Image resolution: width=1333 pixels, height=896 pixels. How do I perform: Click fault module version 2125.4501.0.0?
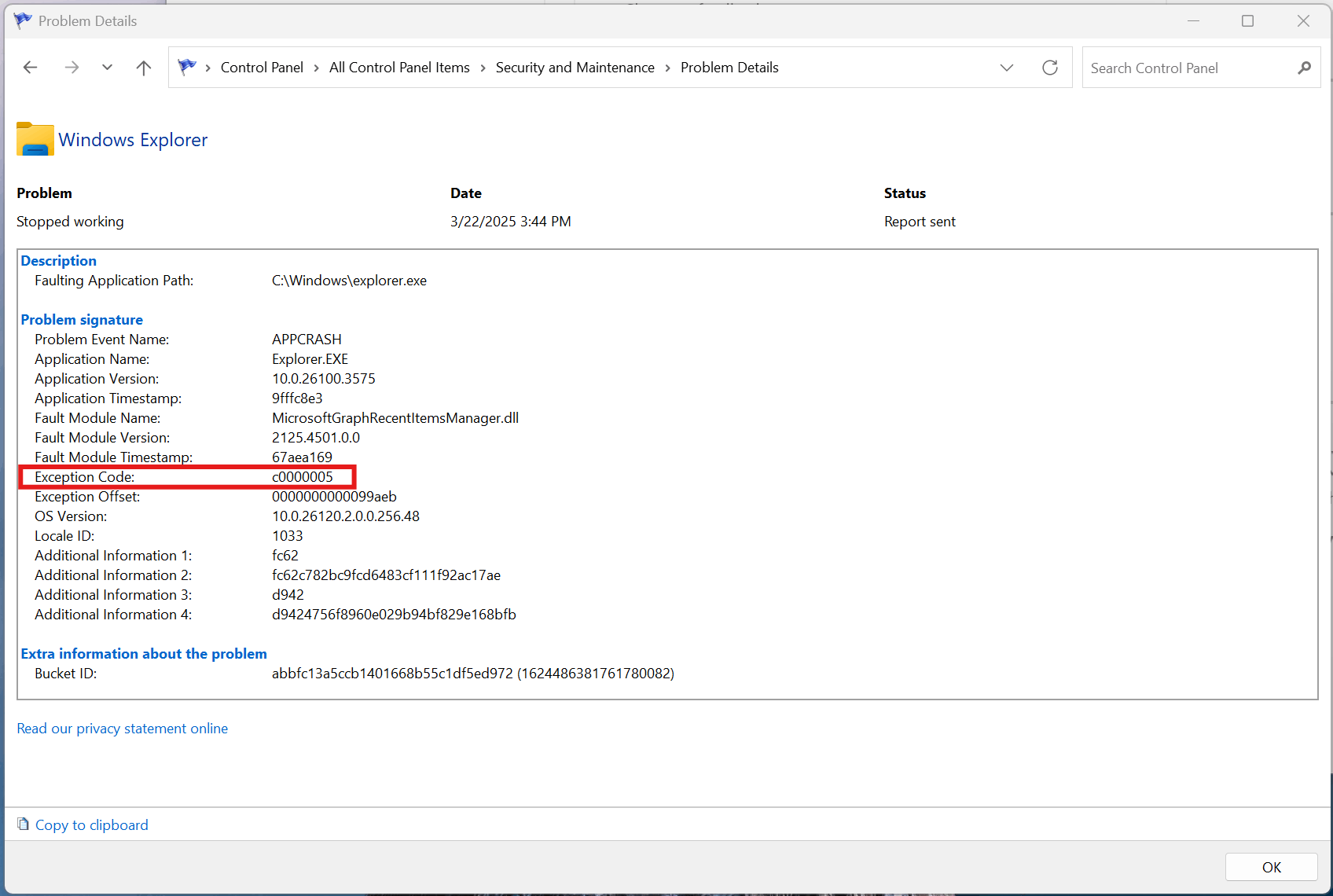coord(316,438)
